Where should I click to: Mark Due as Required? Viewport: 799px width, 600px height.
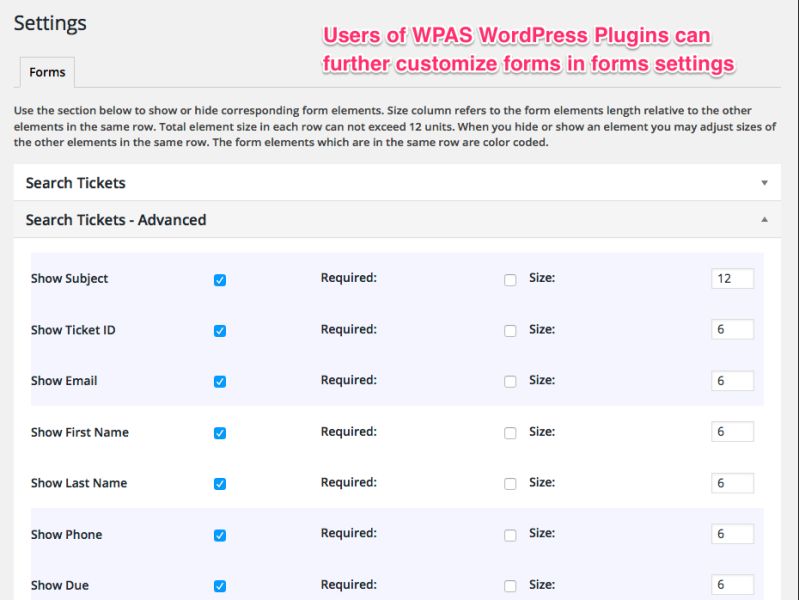click(510, 586)
